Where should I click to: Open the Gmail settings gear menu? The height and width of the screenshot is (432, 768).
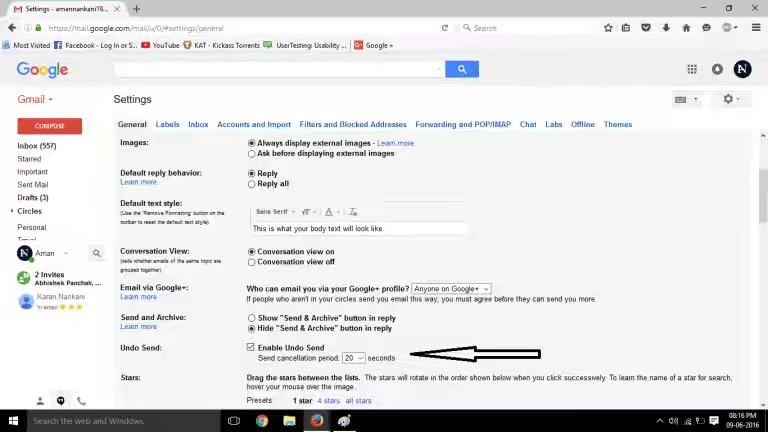pyautogui.click(x=731, y=99)
